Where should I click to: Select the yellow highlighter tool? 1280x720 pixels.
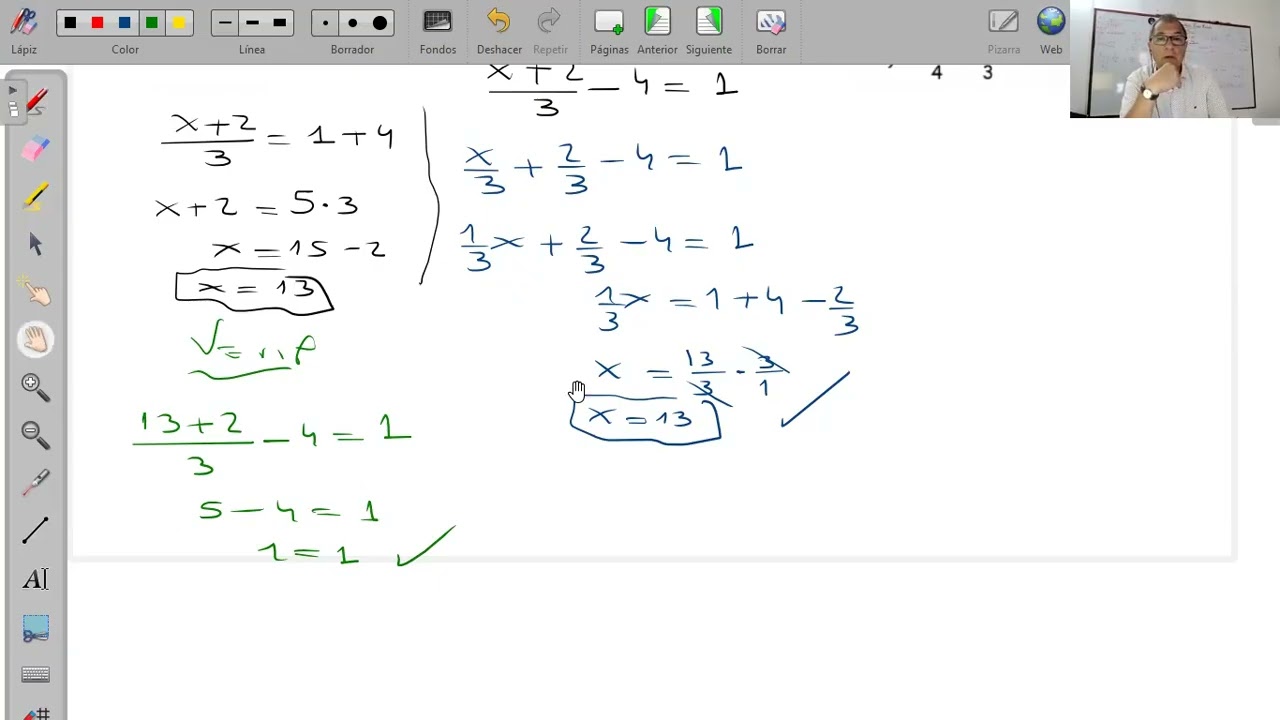35,196
